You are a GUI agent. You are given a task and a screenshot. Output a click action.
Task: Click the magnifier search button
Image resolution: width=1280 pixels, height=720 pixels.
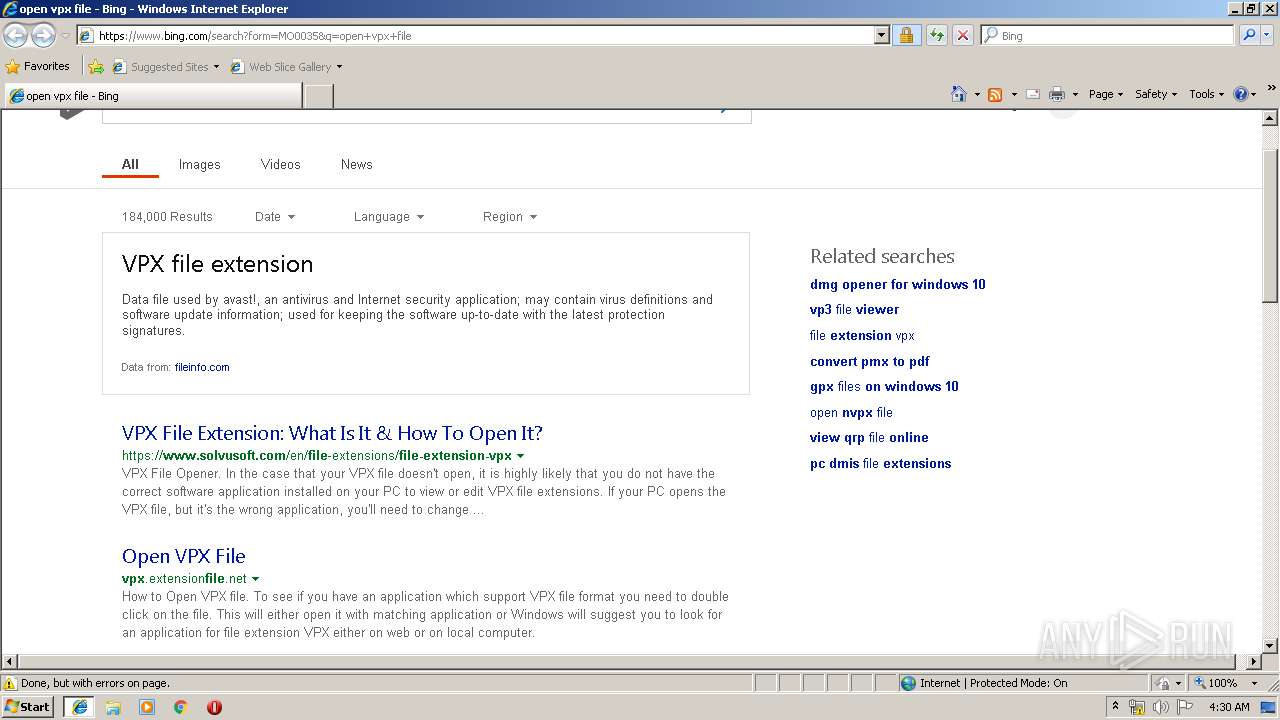[1248, 36]
